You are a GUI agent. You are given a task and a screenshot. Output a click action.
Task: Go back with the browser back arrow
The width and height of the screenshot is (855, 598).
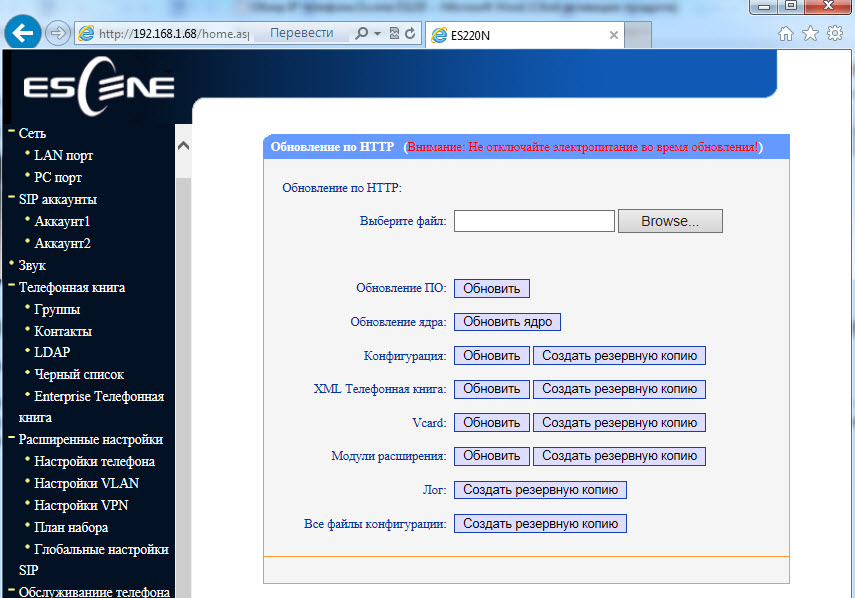tap(23, 33)
